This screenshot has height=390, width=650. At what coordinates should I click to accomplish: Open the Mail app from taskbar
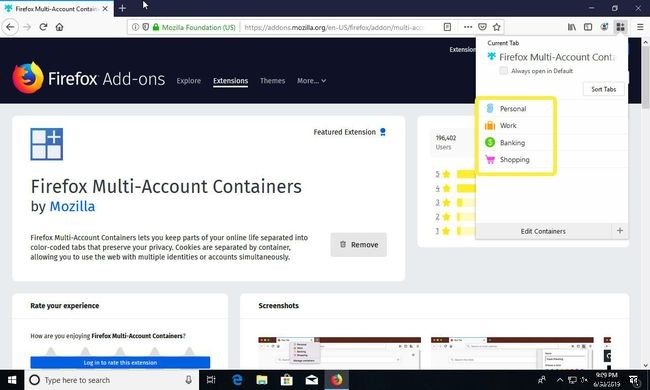tap(312, 380)
